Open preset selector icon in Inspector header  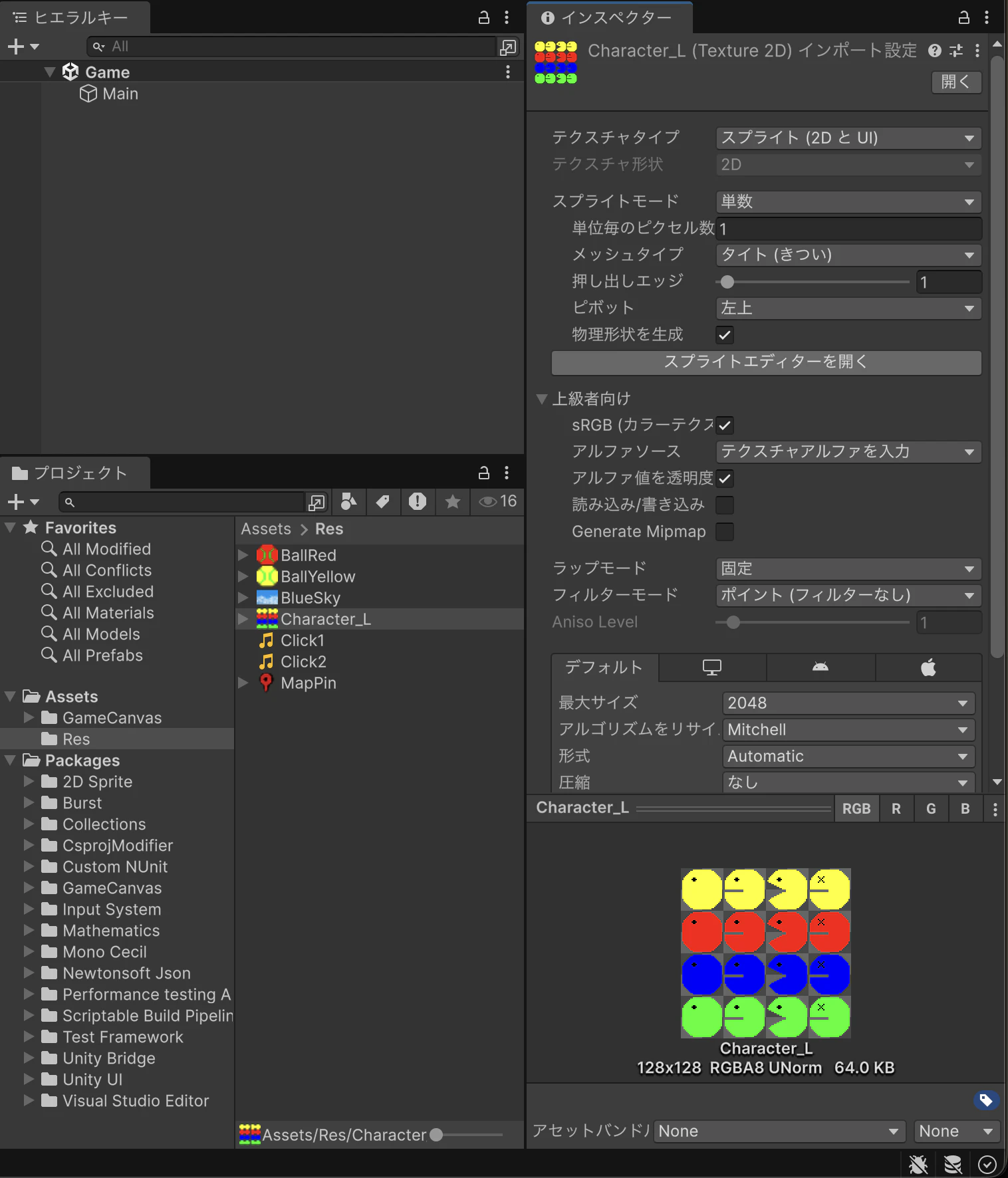tap(956, 51)
